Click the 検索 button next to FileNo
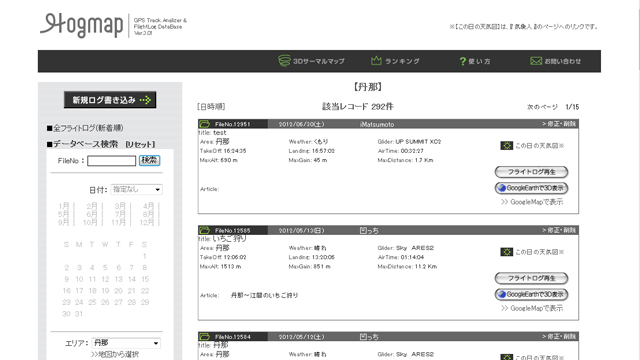 (149, 160)
